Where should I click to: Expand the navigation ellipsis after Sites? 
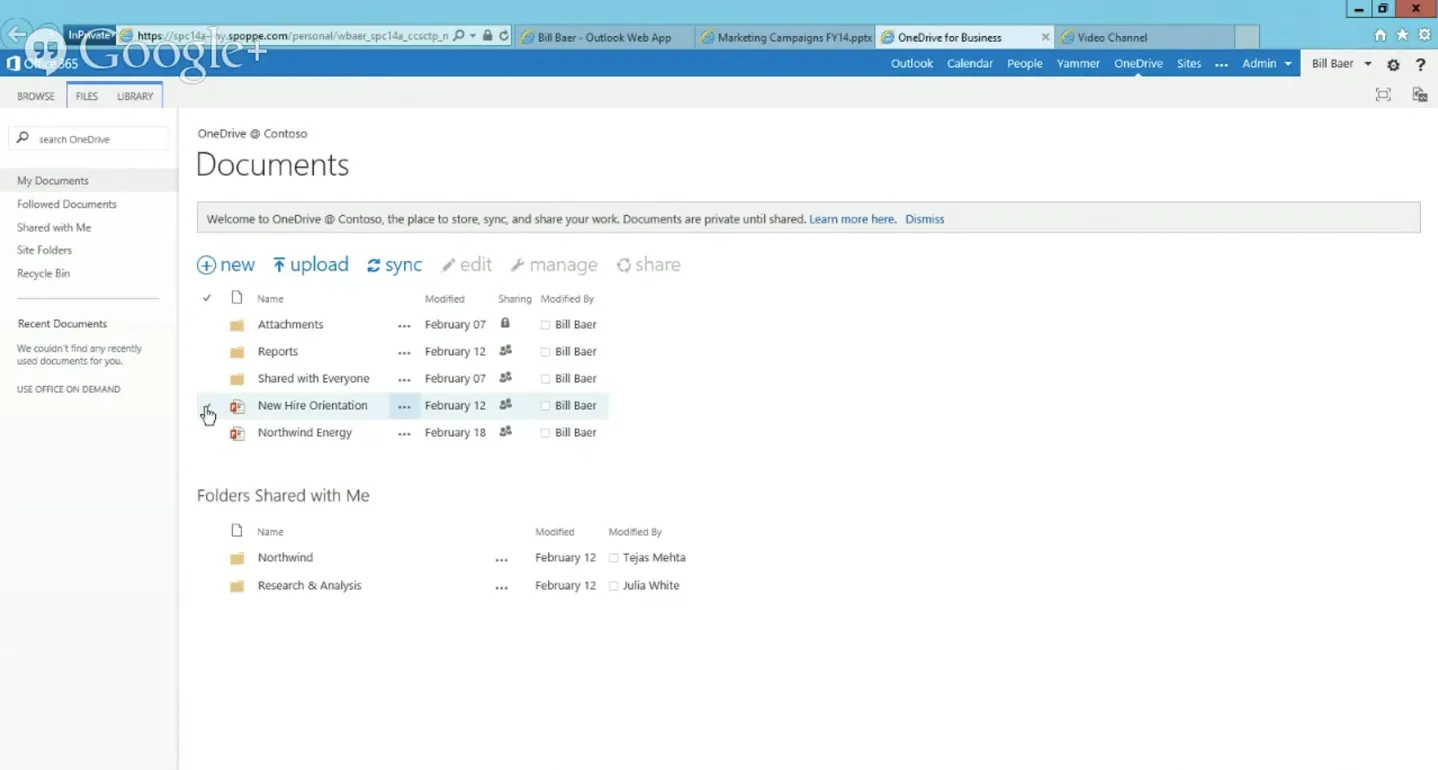[1221, 64]
